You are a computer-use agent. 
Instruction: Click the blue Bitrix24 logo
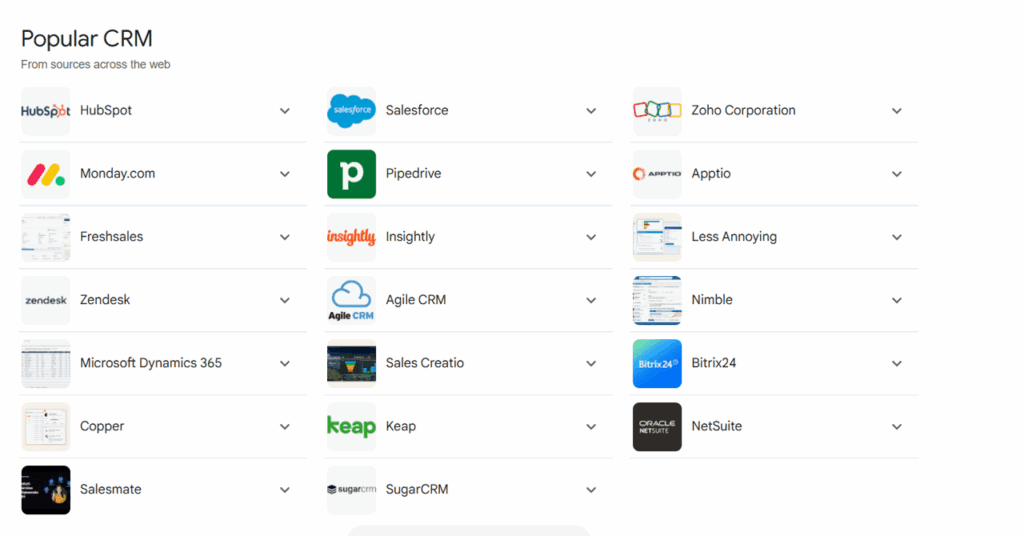(657, 364)
